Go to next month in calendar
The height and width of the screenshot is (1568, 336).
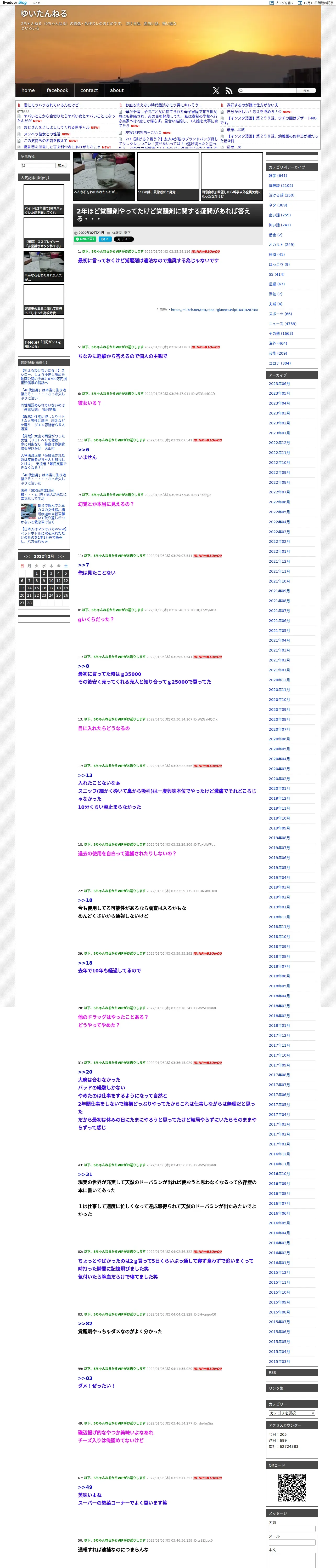[x=61, y=556]
